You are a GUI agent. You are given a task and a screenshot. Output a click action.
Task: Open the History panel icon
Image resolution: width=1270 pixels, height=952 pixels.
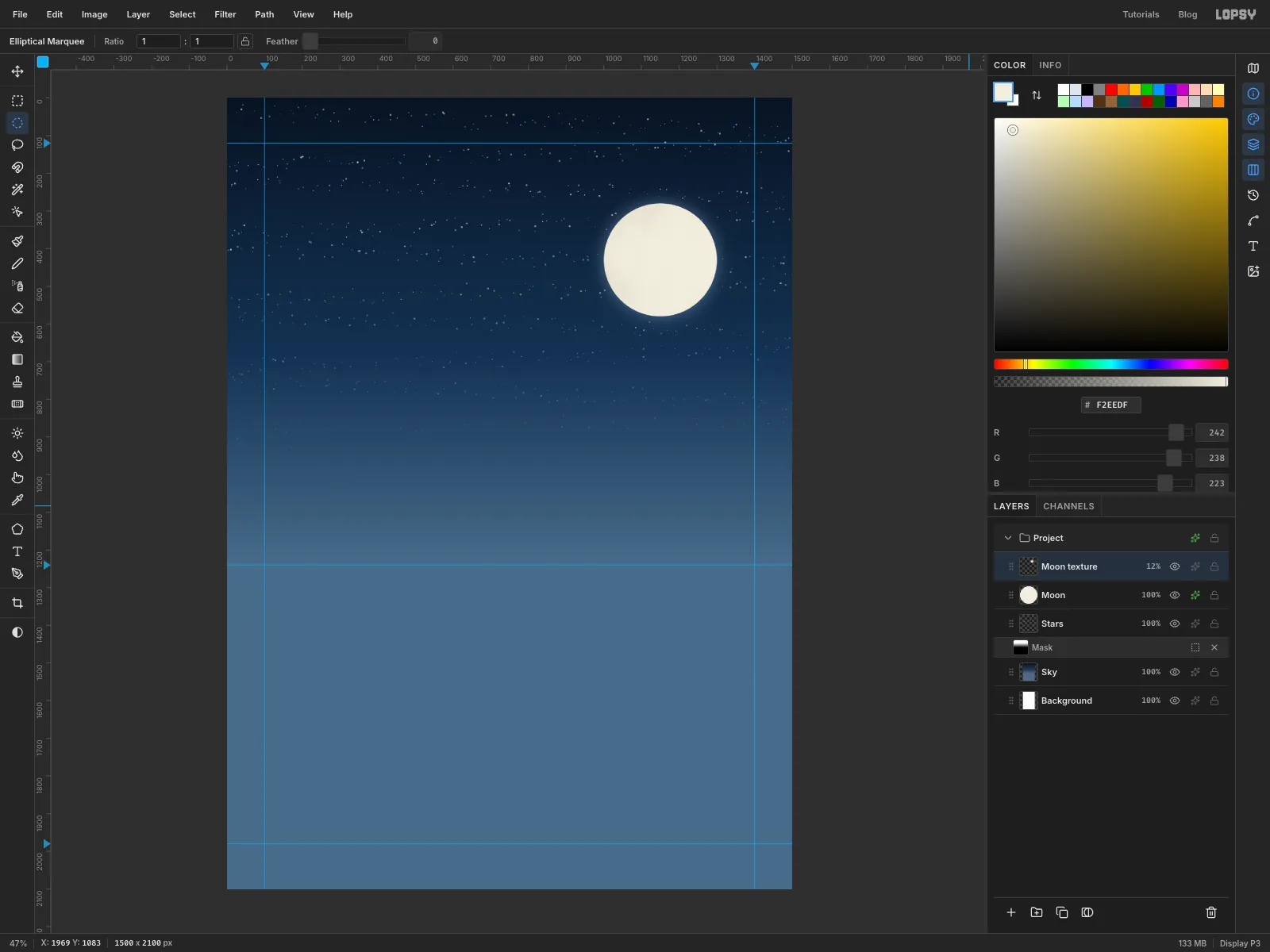(1253, 195)
